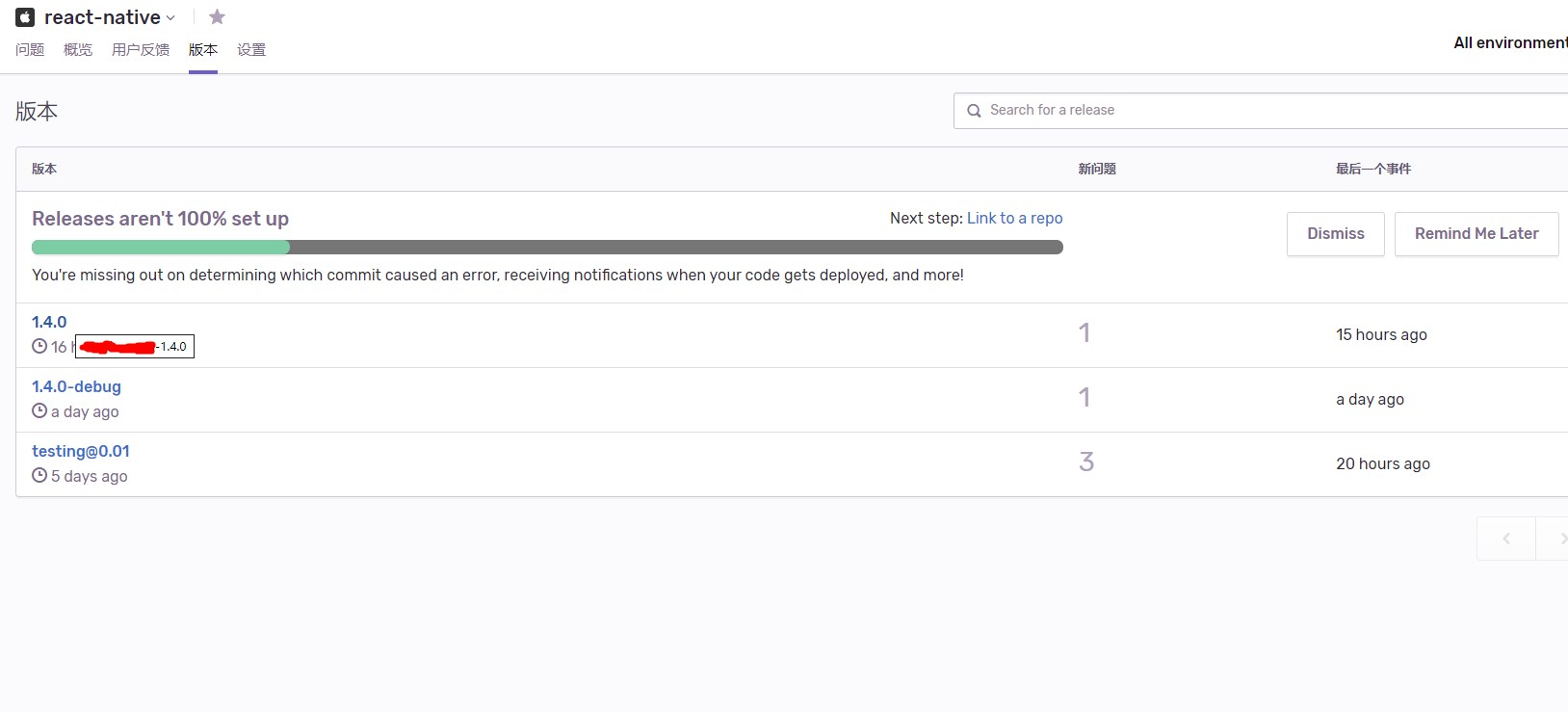The height and width of the screenshot is (712, 1568).
Task: Click the -1.4.0 tooltip box
Action: pos(135,346)
